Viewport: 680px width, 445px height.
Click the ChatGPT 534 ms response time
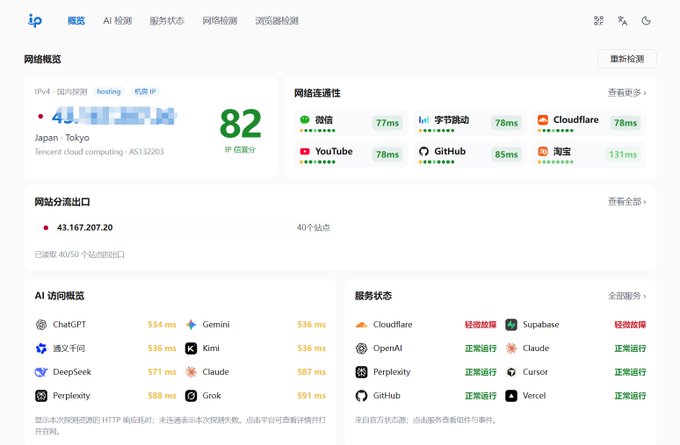pos(162,324)
